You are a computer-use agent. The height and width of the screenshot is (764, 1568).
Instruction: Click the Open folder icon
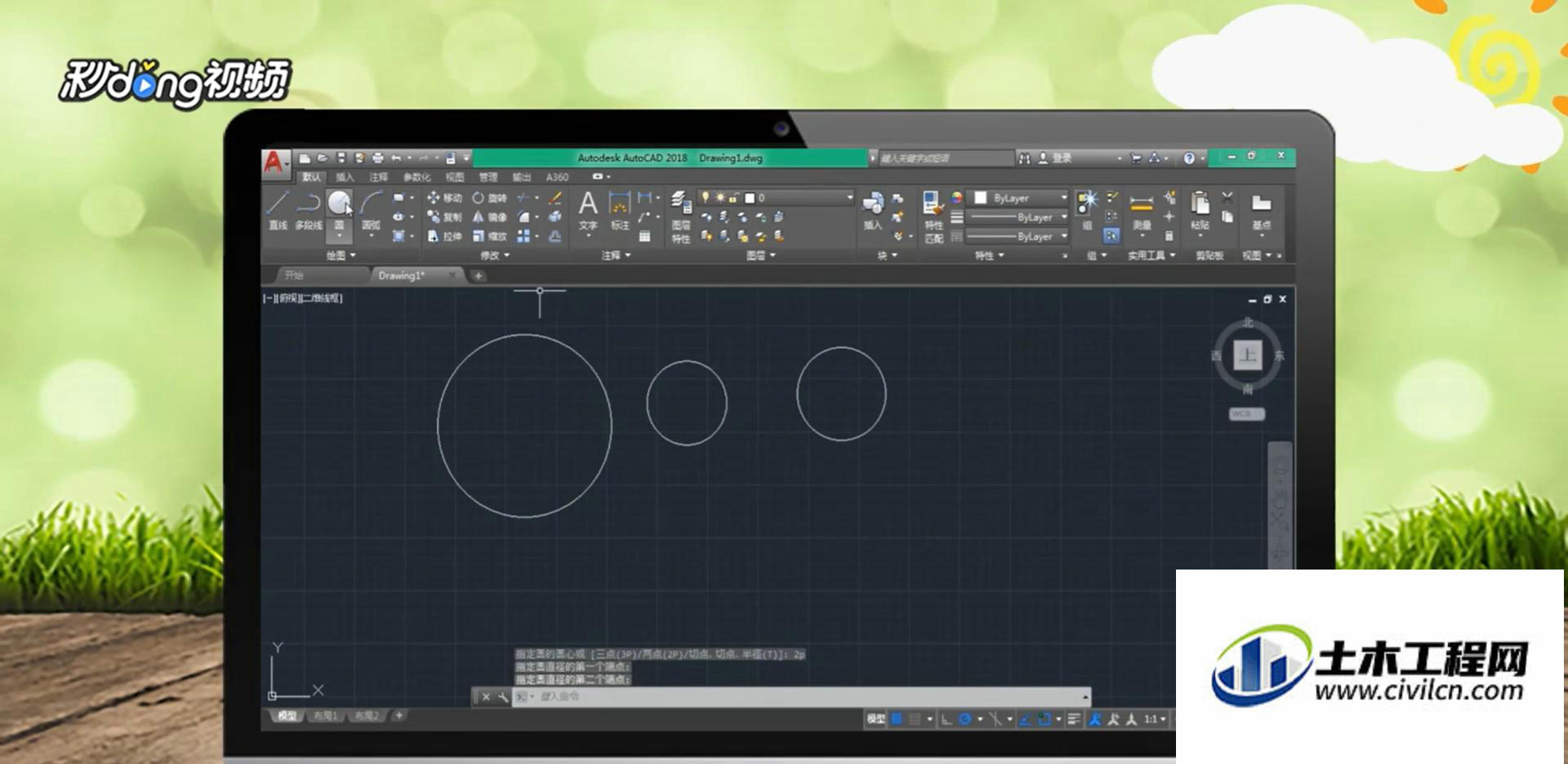323,158
